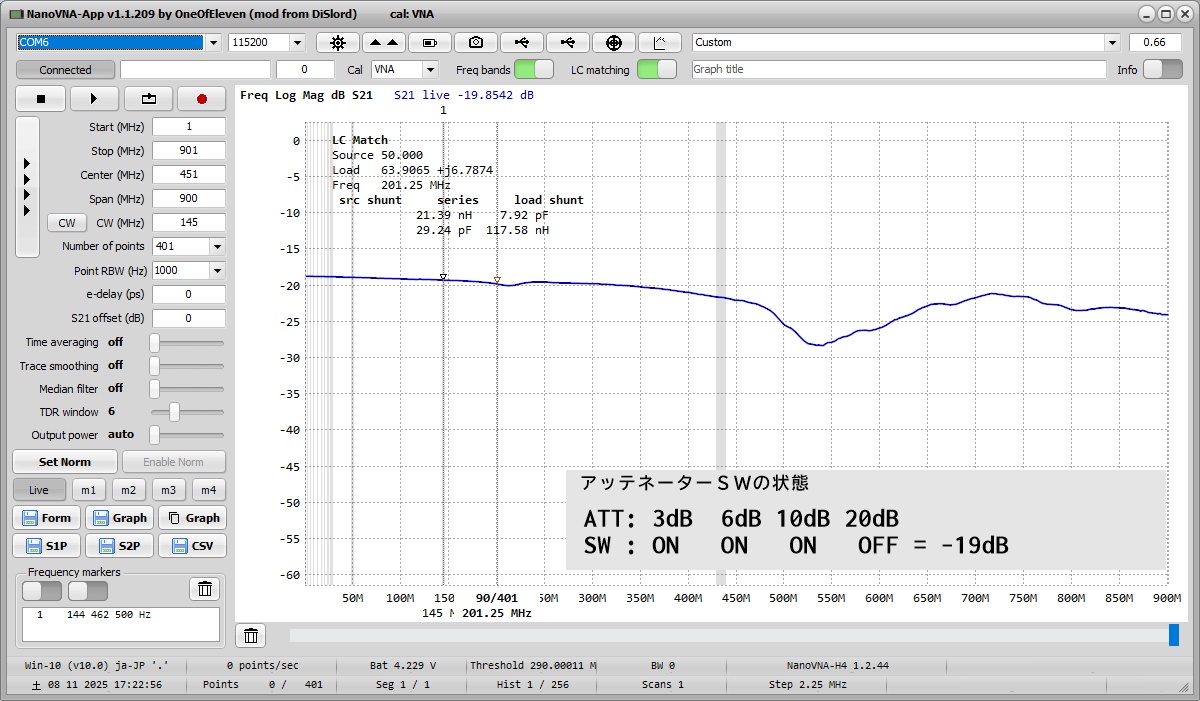This screenshot has width=1200, height=701.
Task: Delete frequency markers with trash icon
Action: pyautogui.click(x=205, y=589)
